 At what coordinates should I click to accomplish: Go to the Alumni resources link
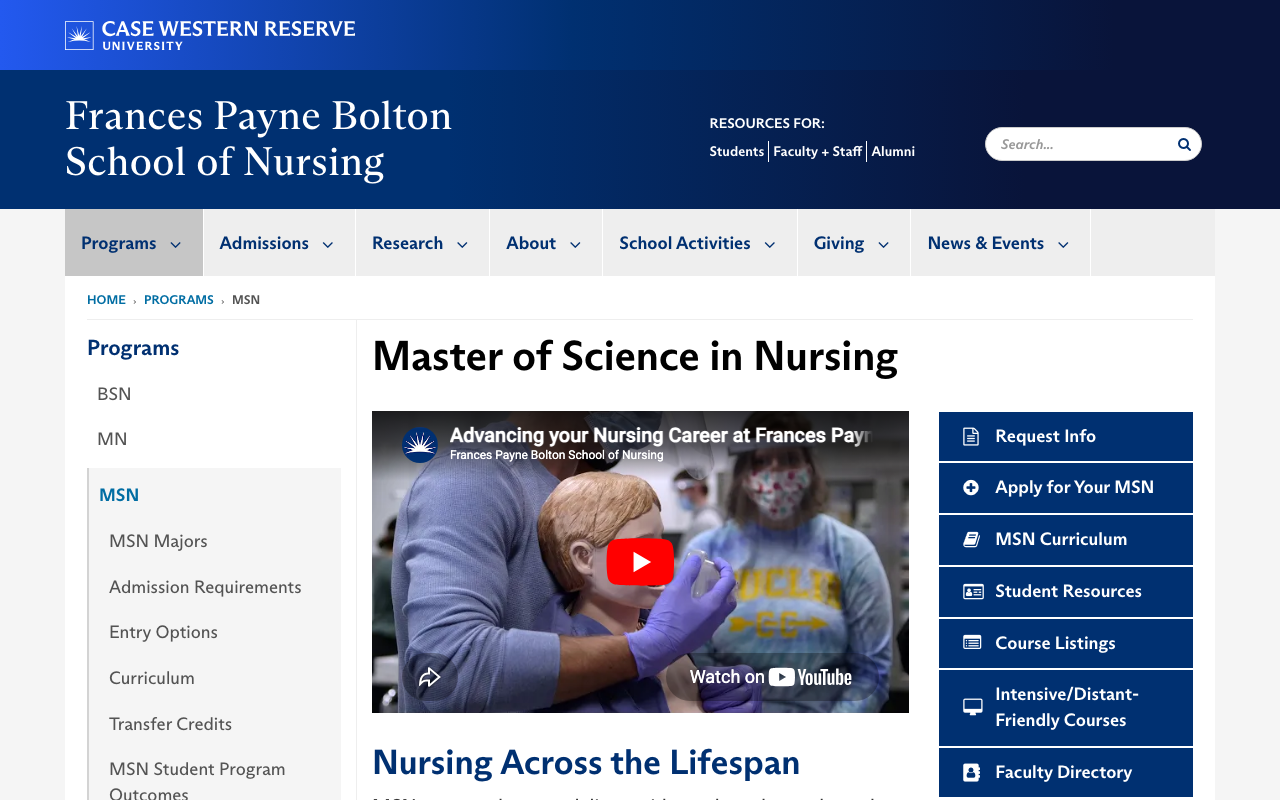pos(893,151)
